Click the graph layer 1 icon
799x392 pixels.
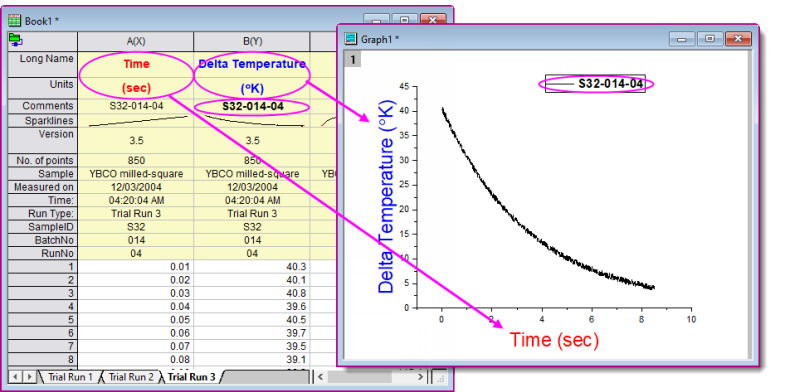pyautogui.click(x=353, y=60)
